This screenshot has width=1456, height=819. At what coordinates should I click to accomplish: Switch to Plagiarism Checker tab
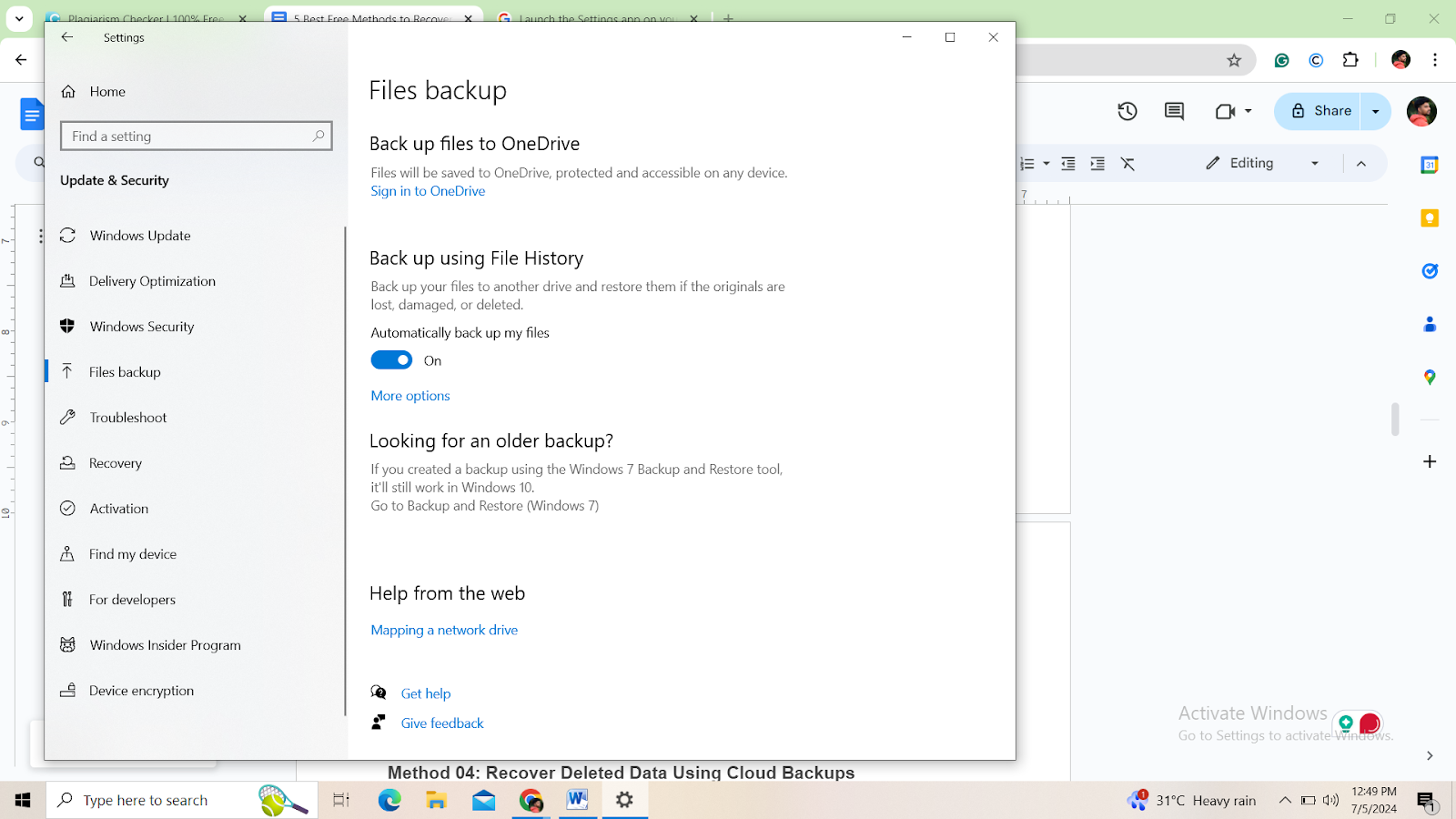coord(146,18)
